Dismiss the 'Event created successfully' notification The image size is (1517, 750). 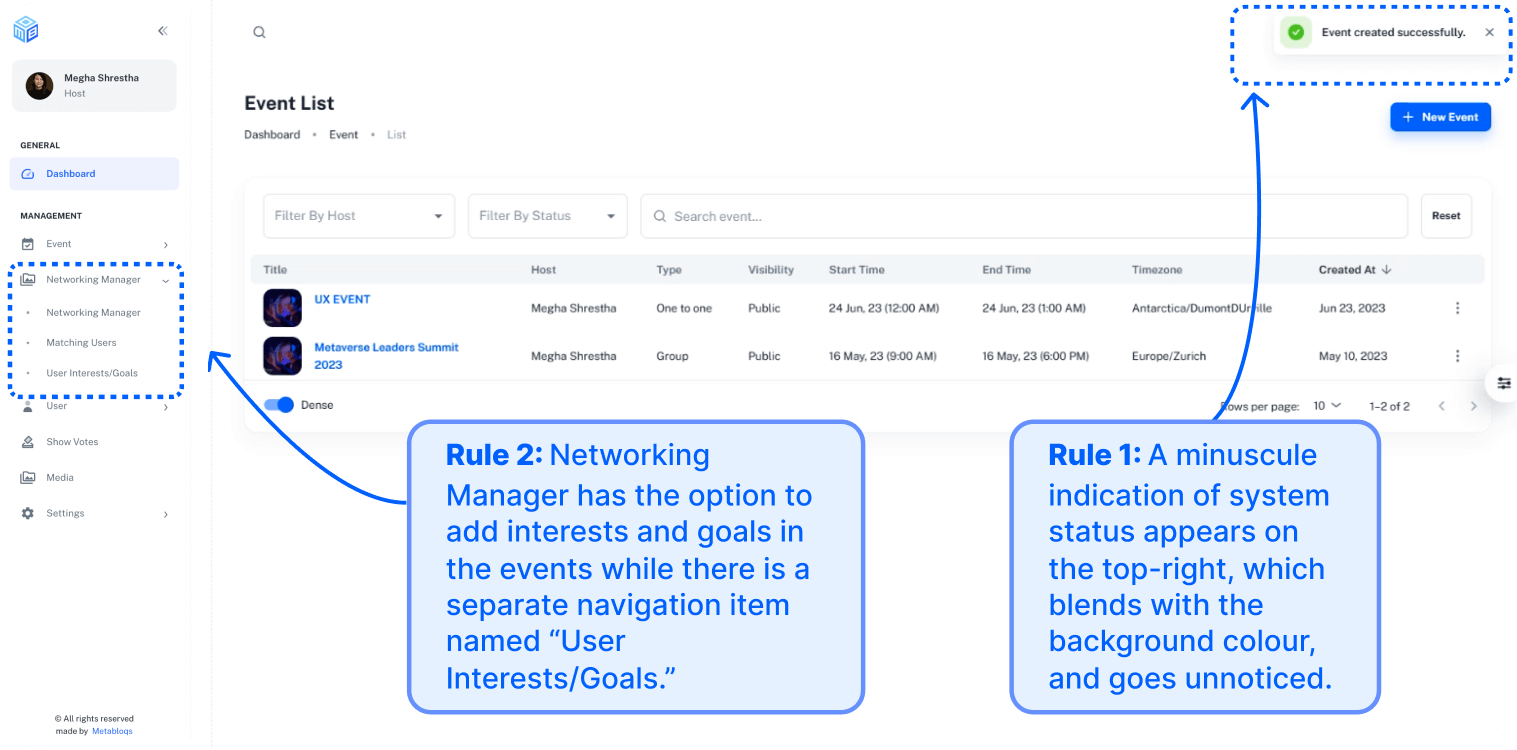click(x=1489, y=32)
